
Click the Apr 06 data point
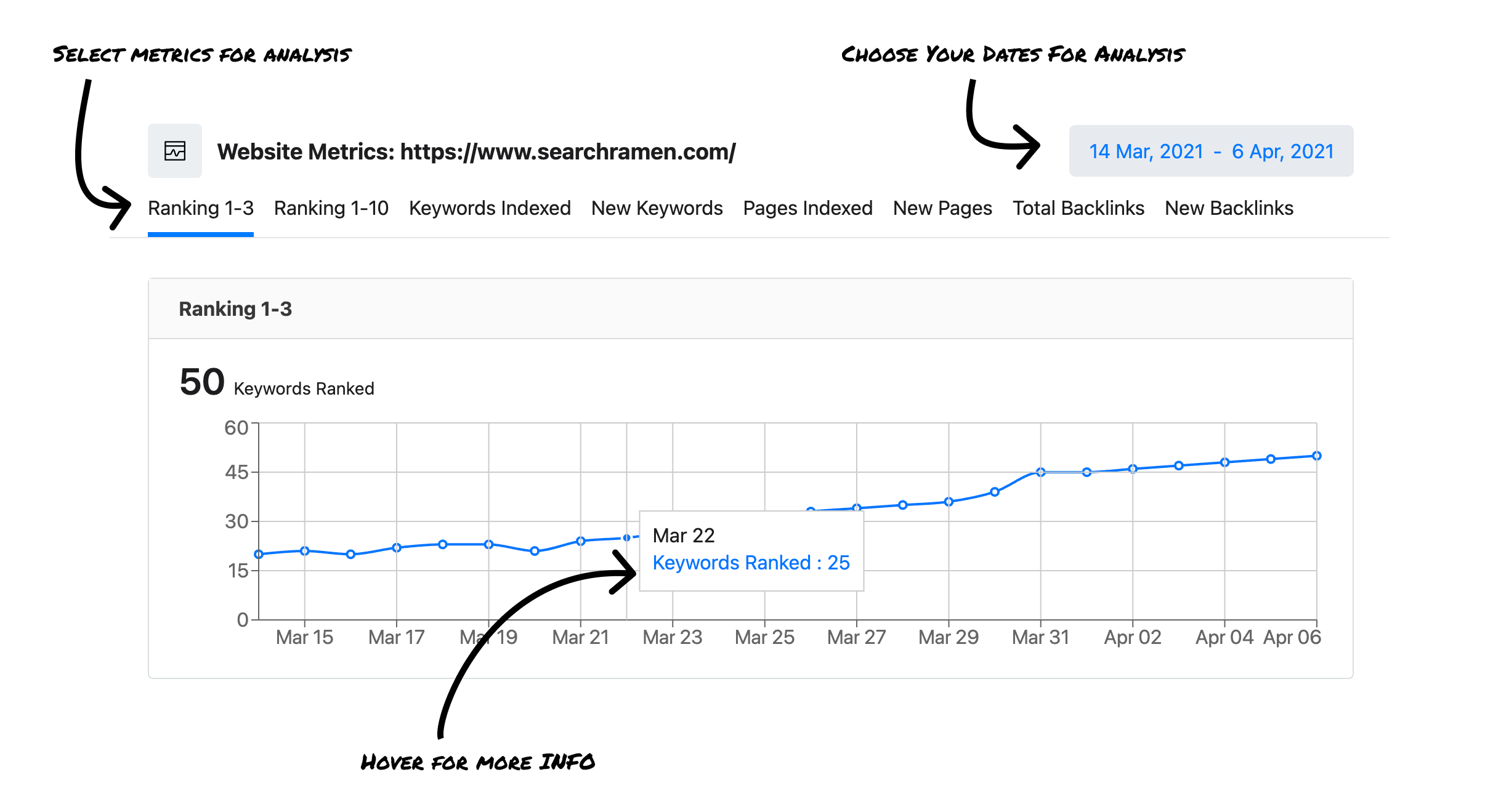point(1316,456)
